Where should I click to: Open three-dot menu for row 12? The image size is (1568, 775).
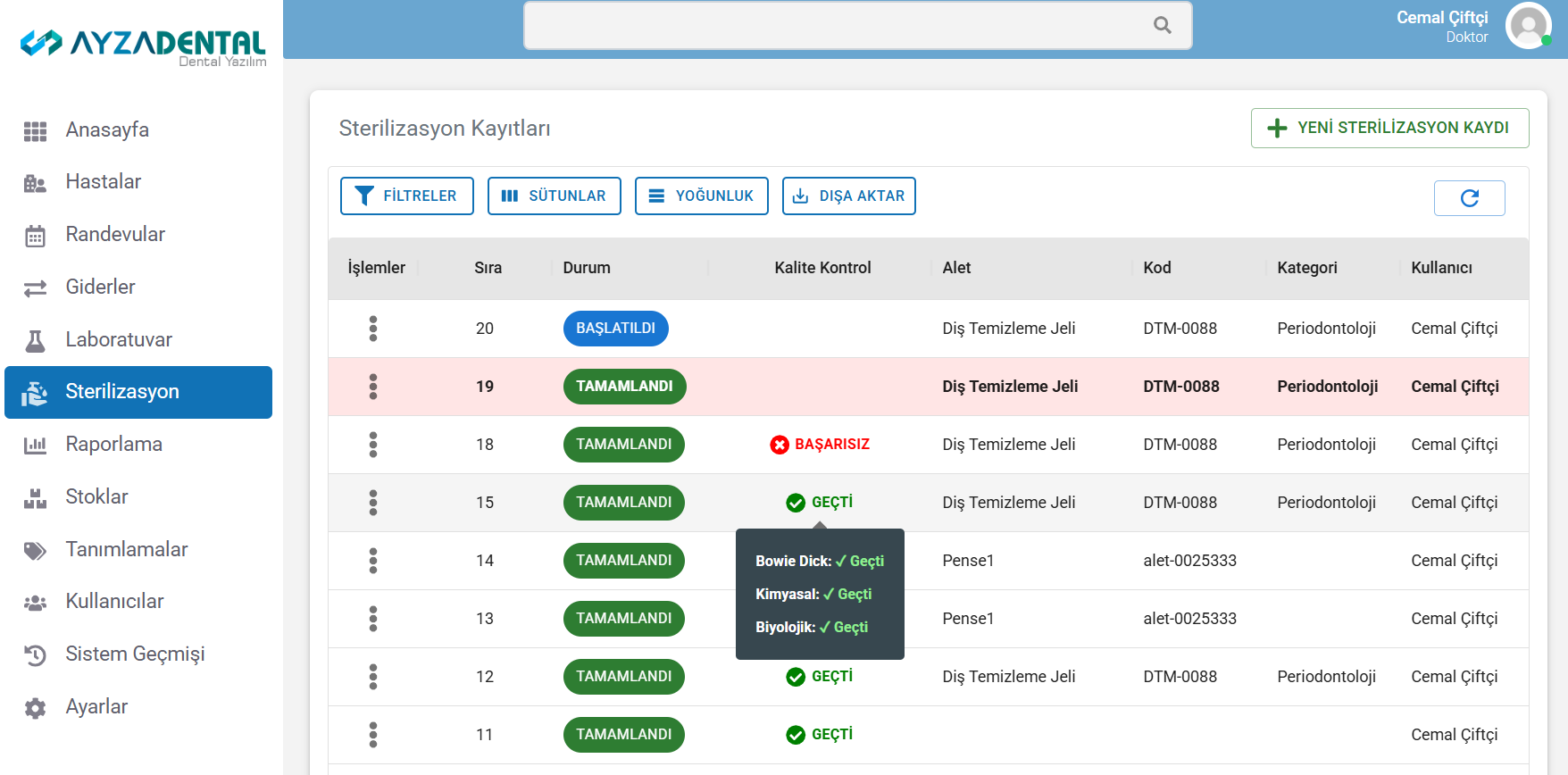pos(373,677)
